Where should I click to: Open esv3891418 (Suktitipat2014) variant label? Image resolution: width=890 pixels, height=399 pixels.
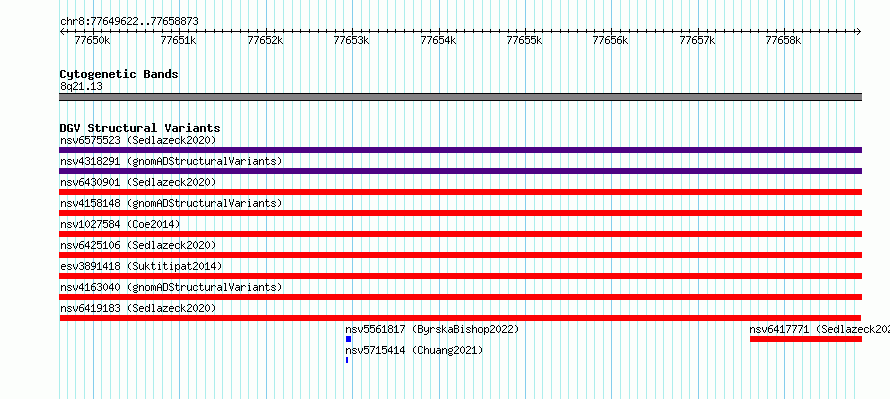tap(141, 266)
